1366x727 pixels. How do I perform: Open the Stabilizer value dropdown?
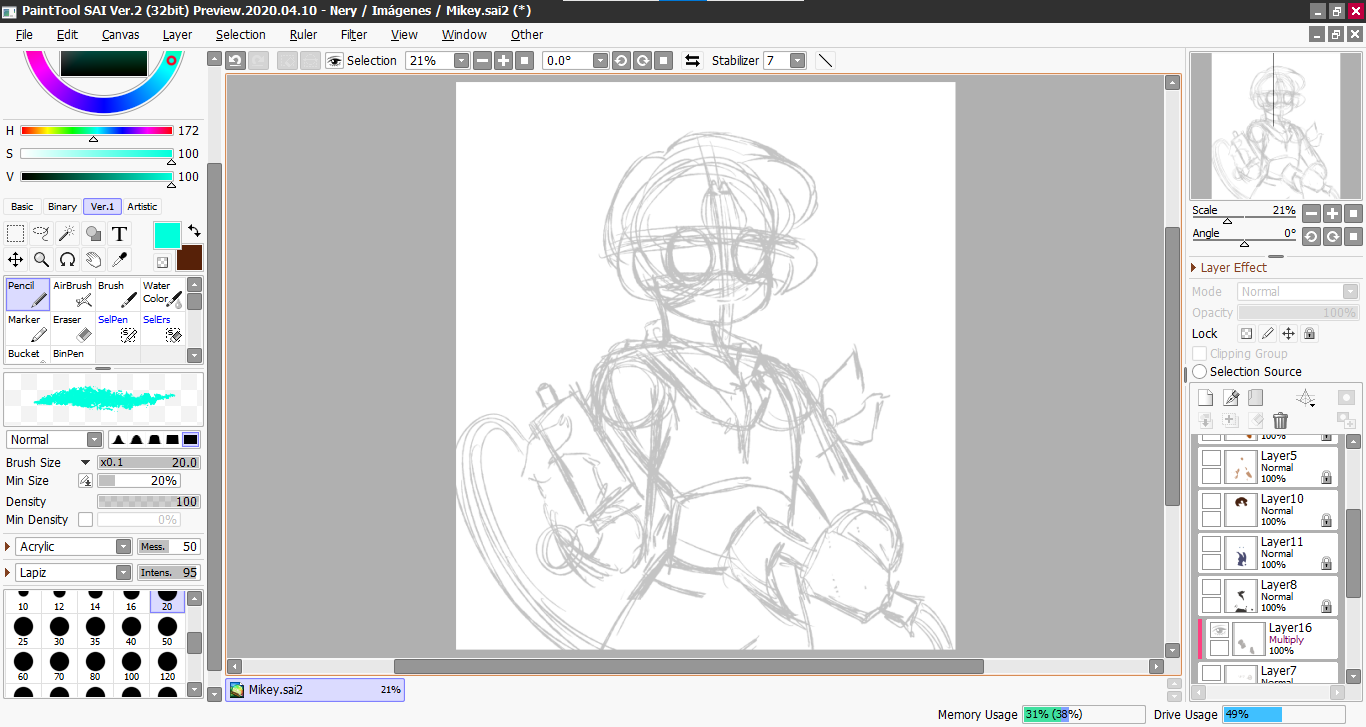click(x=797, y=61)
